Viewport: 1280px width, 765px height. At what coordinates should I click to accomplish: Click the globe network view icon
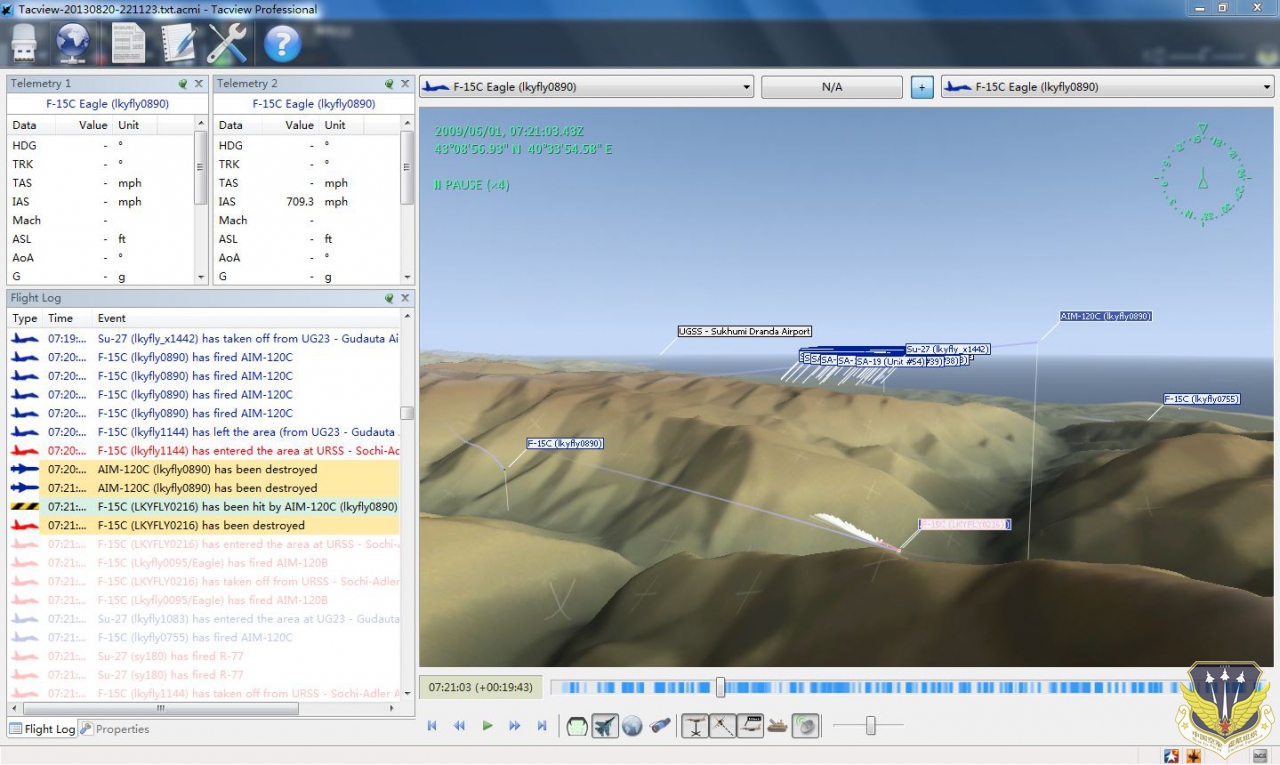73,43
